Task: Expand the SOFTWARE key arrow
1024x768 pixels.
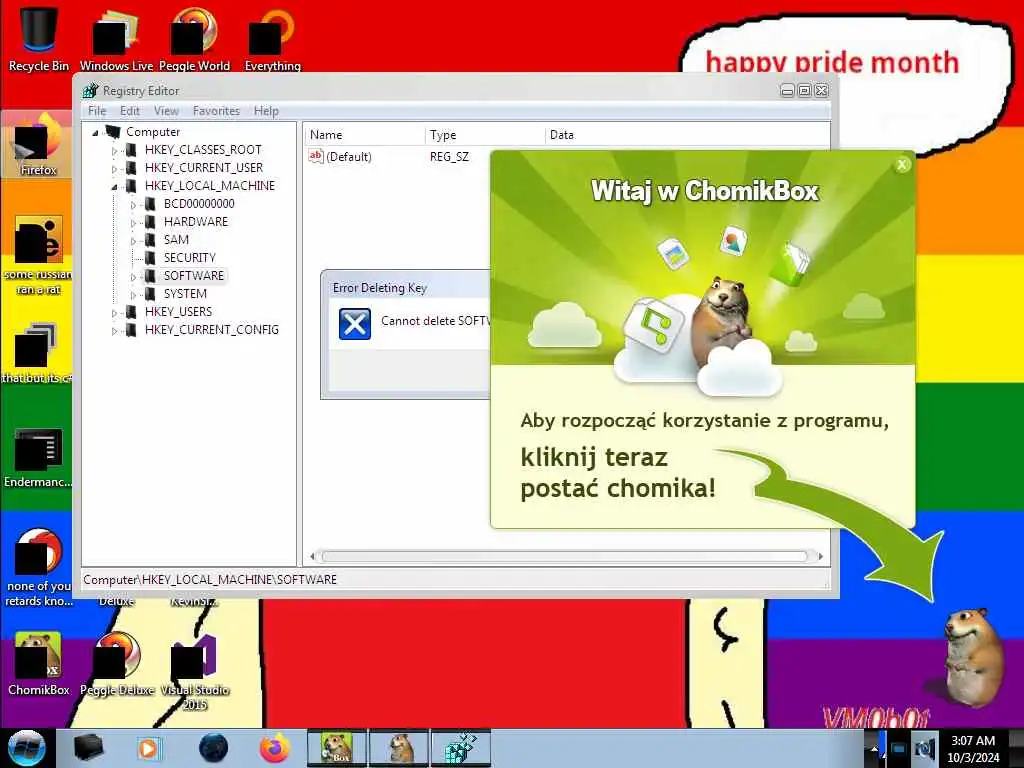Action: [x=133, y=277]
